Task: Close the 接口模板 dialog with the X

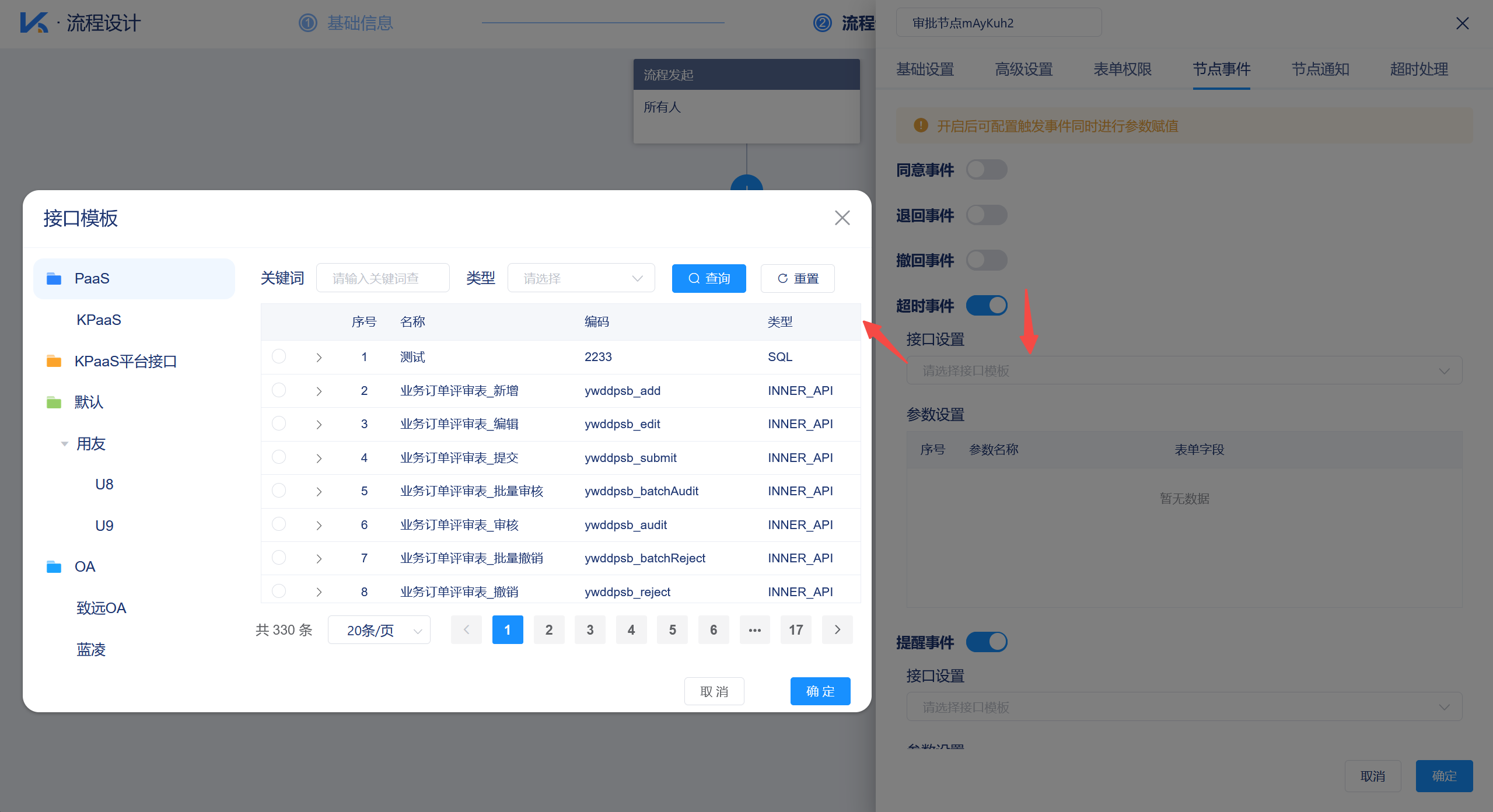Action: point(842,218)
